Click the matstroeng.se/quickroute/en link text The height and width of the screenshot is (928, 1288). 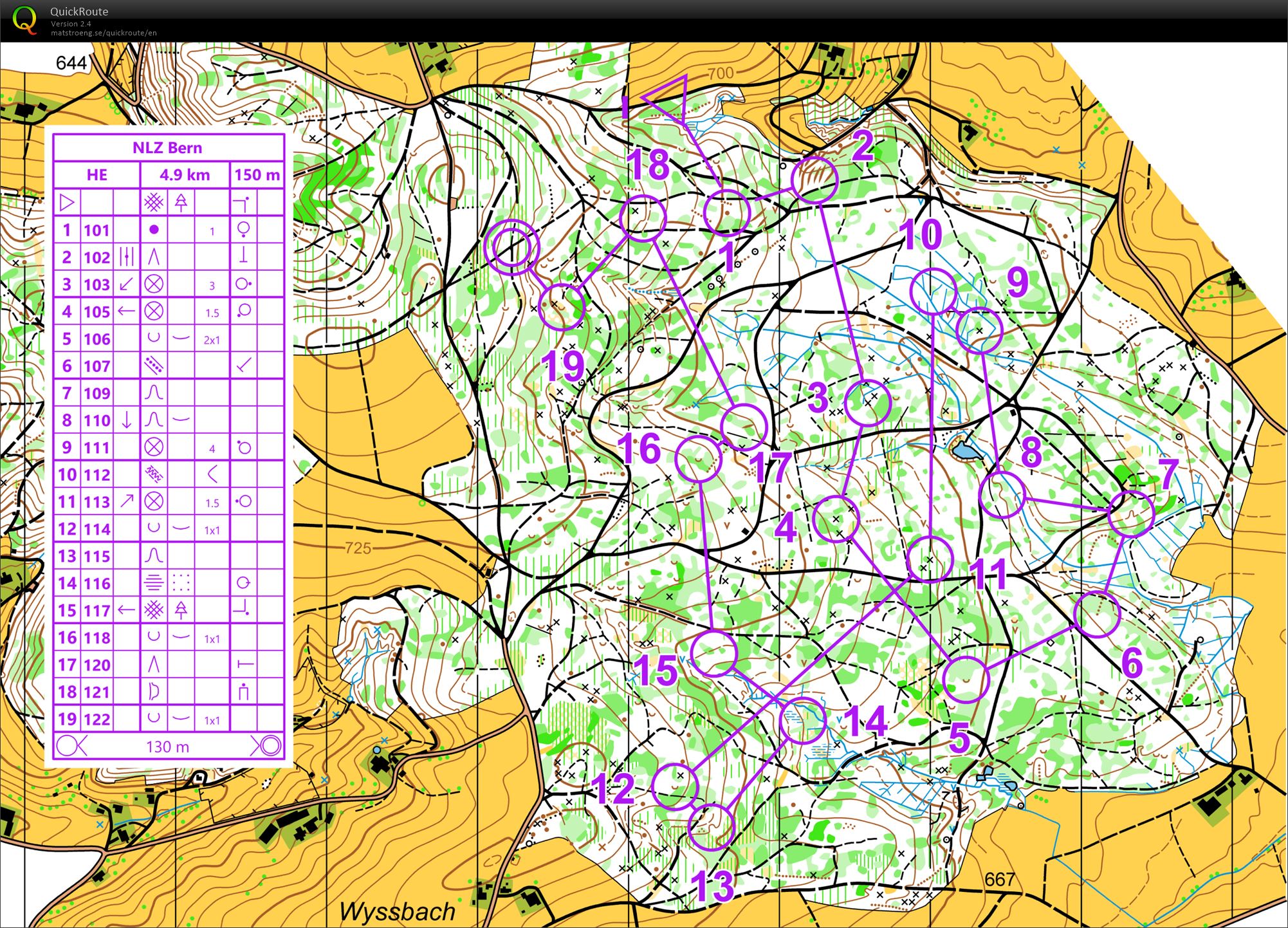click(x=104, y=33)
